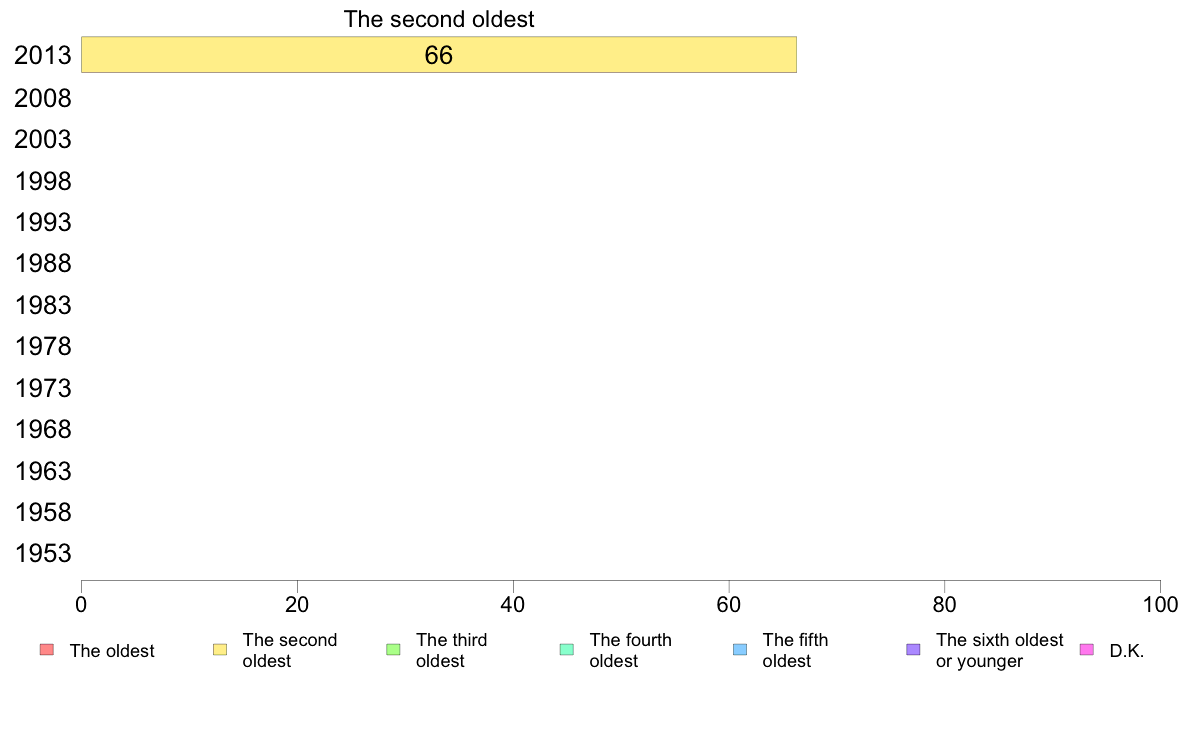Select the 1953 year label
This screenshot has width=1188, height=736.
(43, 553)
